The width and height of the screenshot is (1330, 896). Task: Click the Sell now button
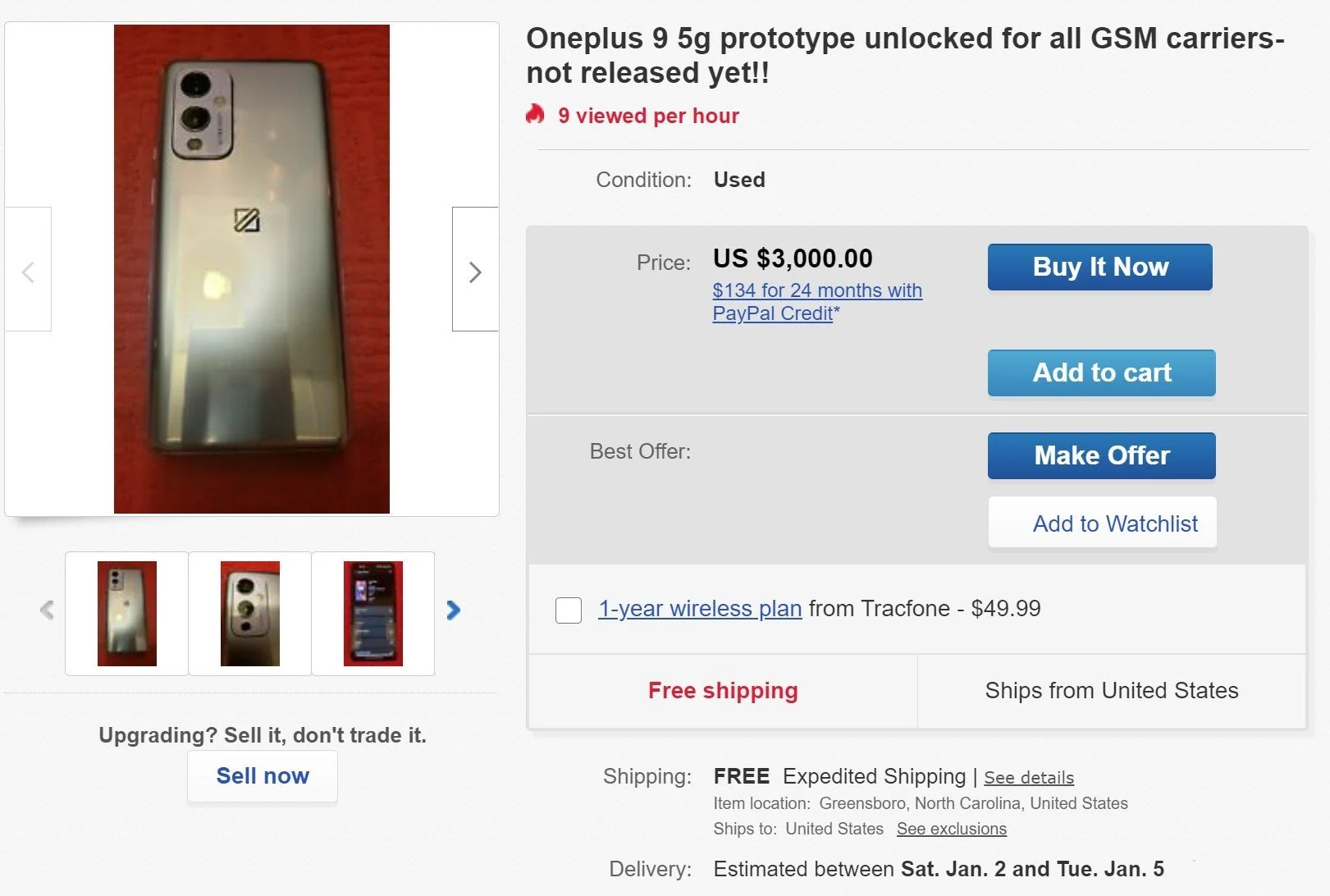tap(262, 775)
